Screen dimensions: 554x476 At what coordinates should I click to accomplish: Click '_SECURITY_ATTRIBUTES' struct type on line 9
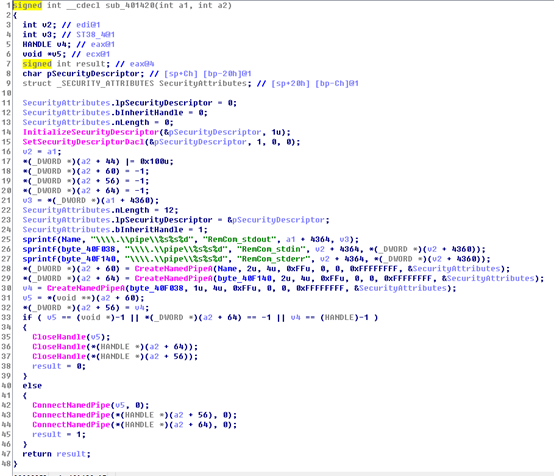pyautogui.click(x=105, y=83)
